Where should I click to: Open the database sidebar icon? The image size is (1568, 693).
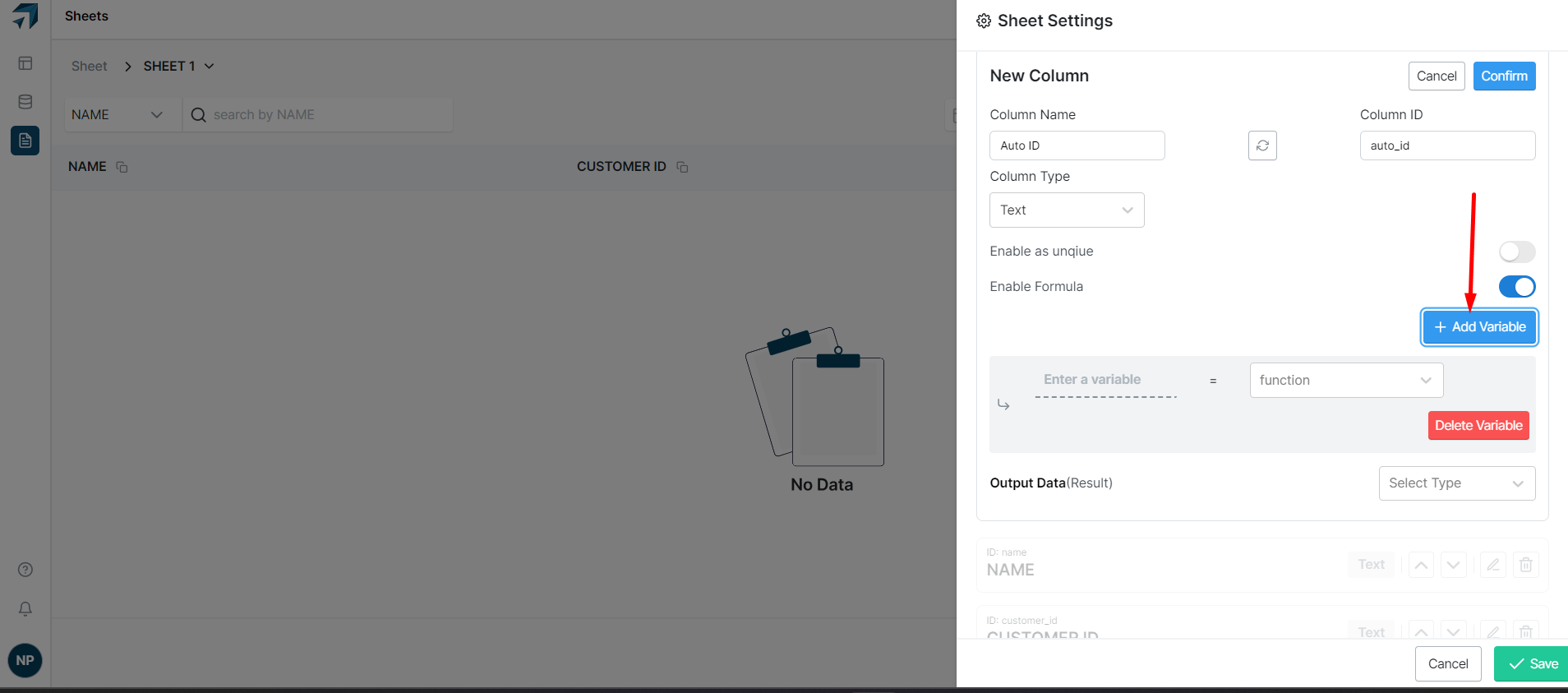click(25, 102)
